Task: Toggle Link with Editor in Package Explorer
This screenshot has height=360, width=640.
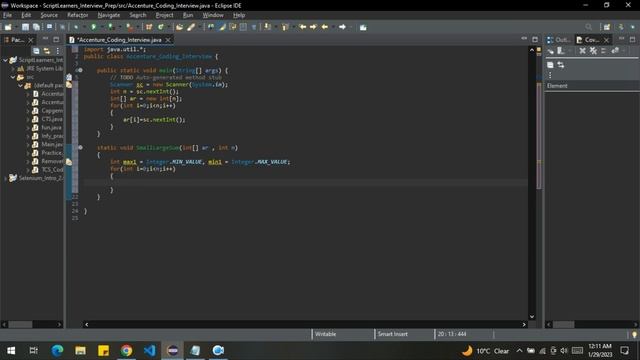Action: (47, 51)
